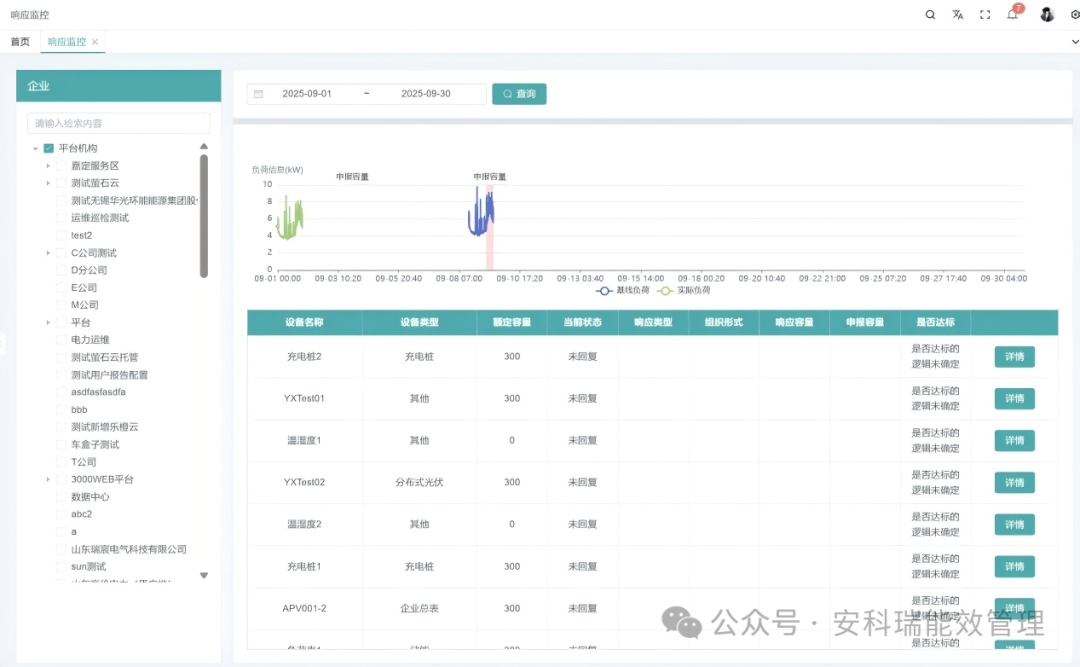Select the sun测试 tree item
This screenshot has width=1080, height=667.
[88, 566]
